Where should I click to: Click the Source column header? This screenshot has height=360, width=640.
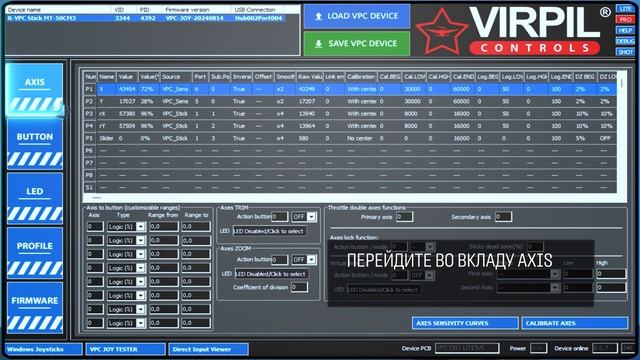pos(176,77)
